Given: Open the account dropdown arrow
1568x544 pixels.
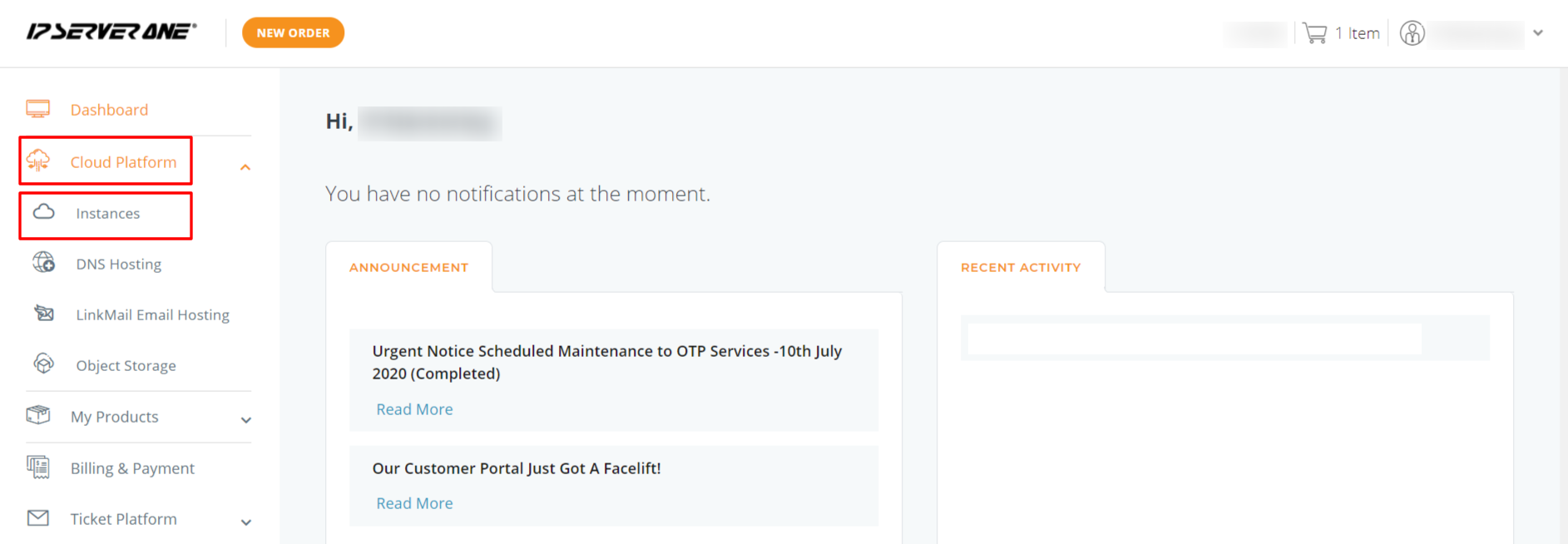Looking at the screenshot, I should tap(1538, 33).
